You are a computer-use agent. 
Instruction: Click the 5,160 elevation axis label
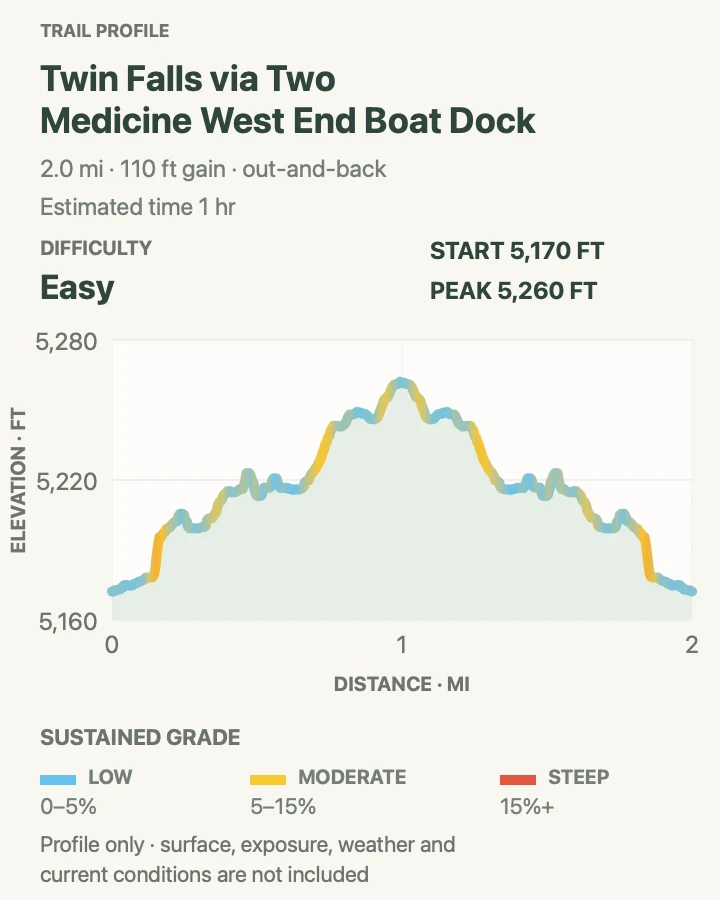pos(68,621)
